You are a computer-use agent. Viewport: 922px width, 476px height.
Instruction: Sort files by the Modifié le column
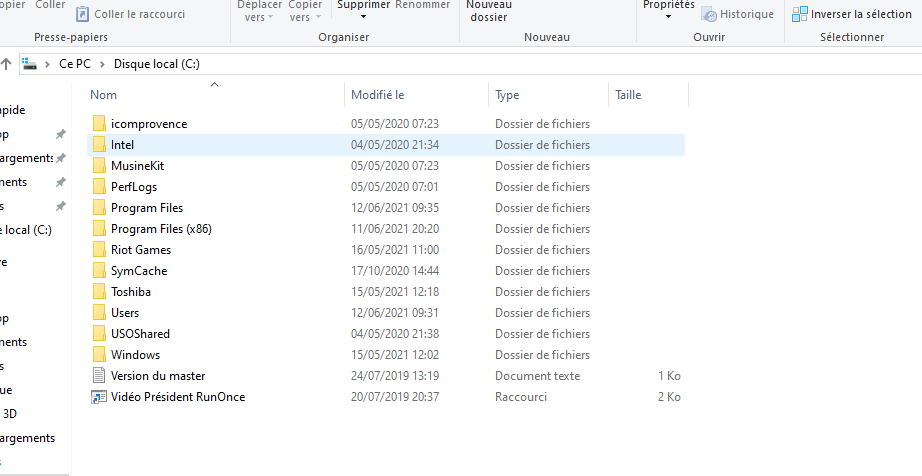(377, 95)
